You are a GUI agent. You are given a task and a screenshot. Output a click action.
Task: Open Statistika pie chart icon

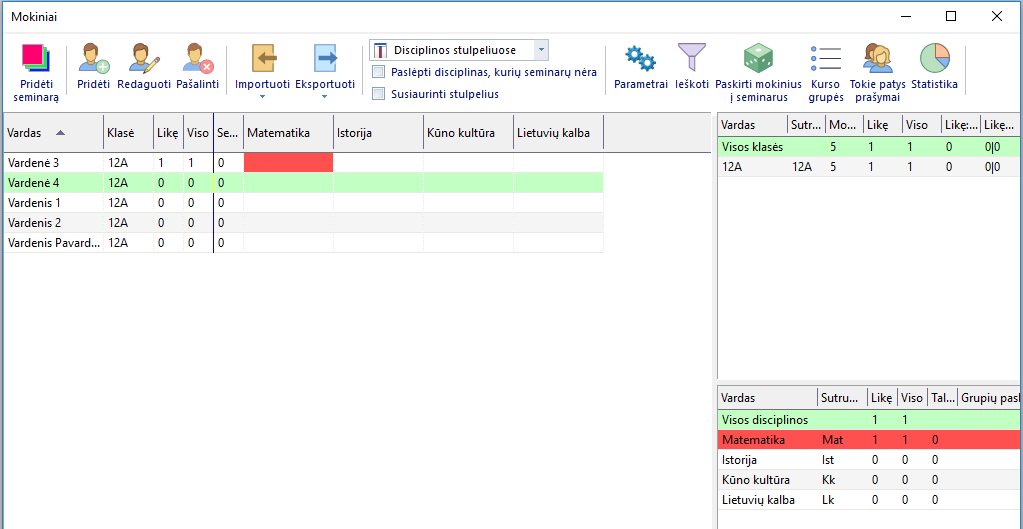pos(934,59)
